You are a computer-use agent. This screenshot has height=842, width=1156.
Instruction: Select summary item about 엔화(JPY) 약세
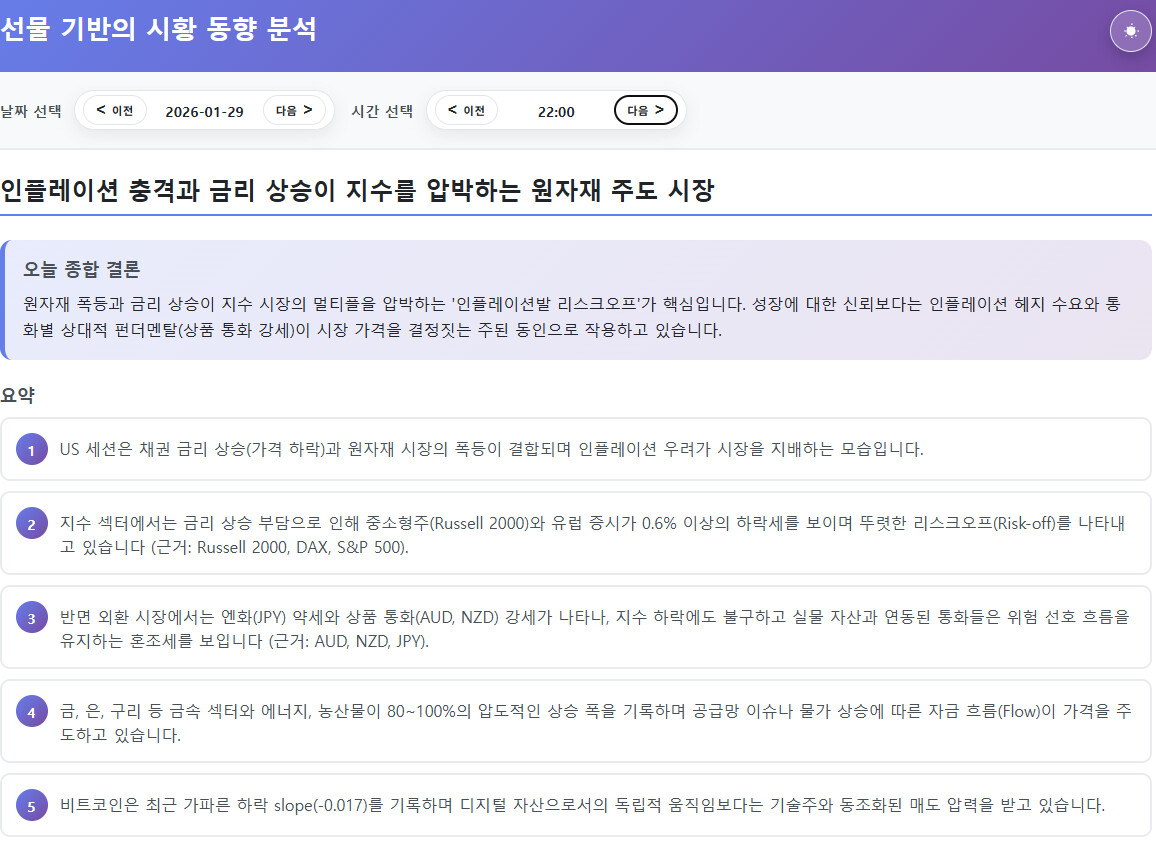pyautogui.click(x=590, y=629)
